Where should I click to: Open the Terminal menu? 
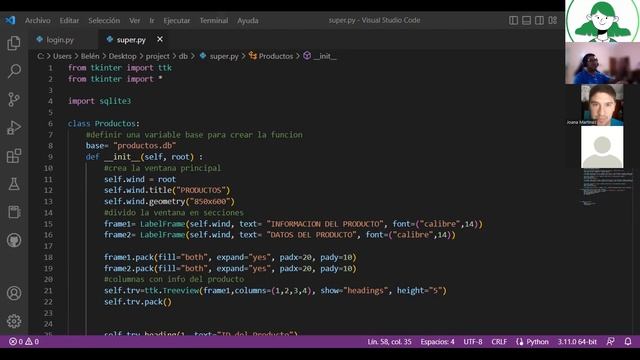pyautogui.click(x=214, y=20)
